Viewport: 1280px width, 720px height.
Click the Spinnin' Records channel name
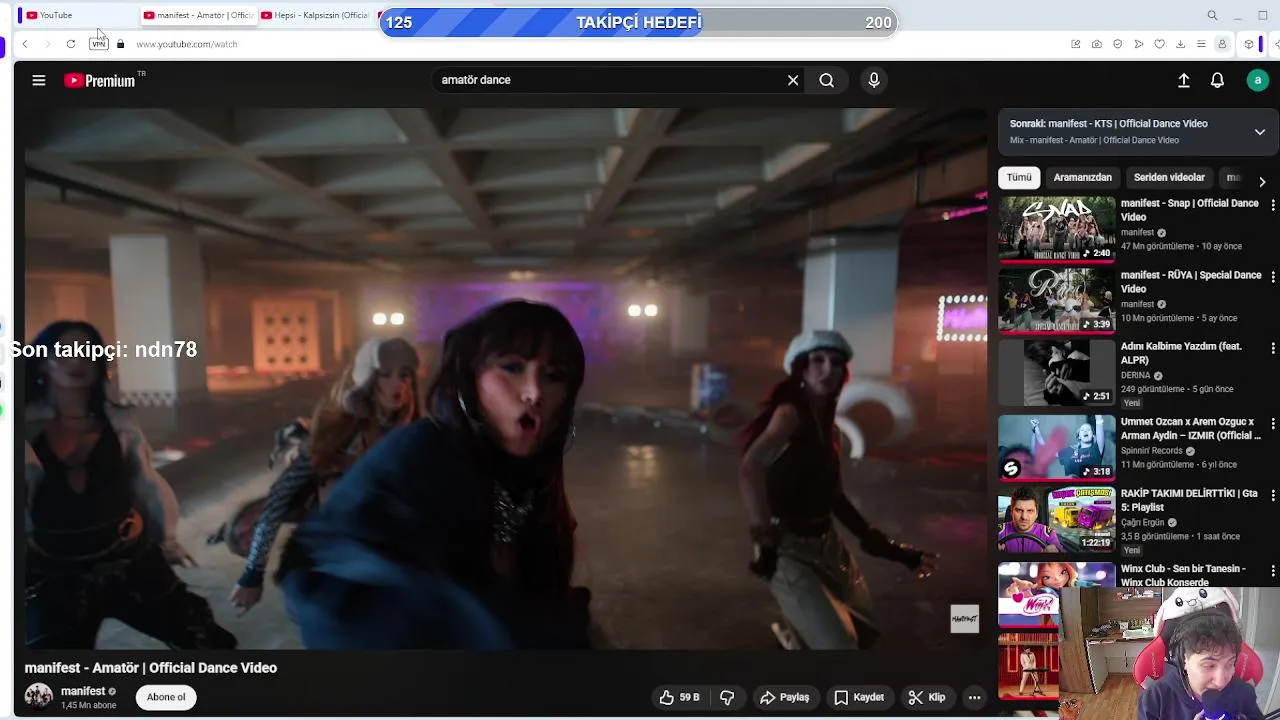click(1151, 450)
